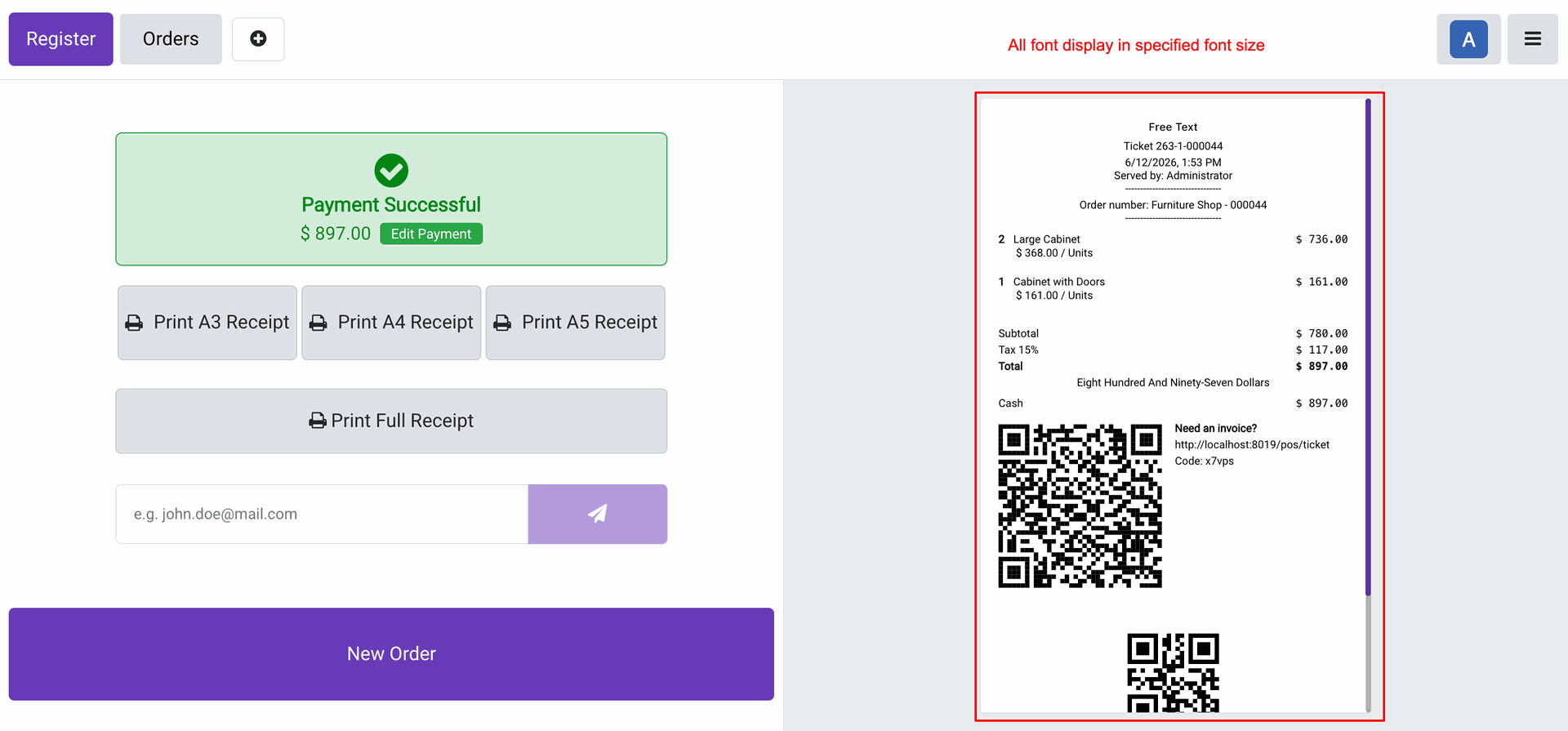This screenshot has width=1568, height=731.
Task: Click the "Served by: Administrator" text
Action: point(1173,176)
